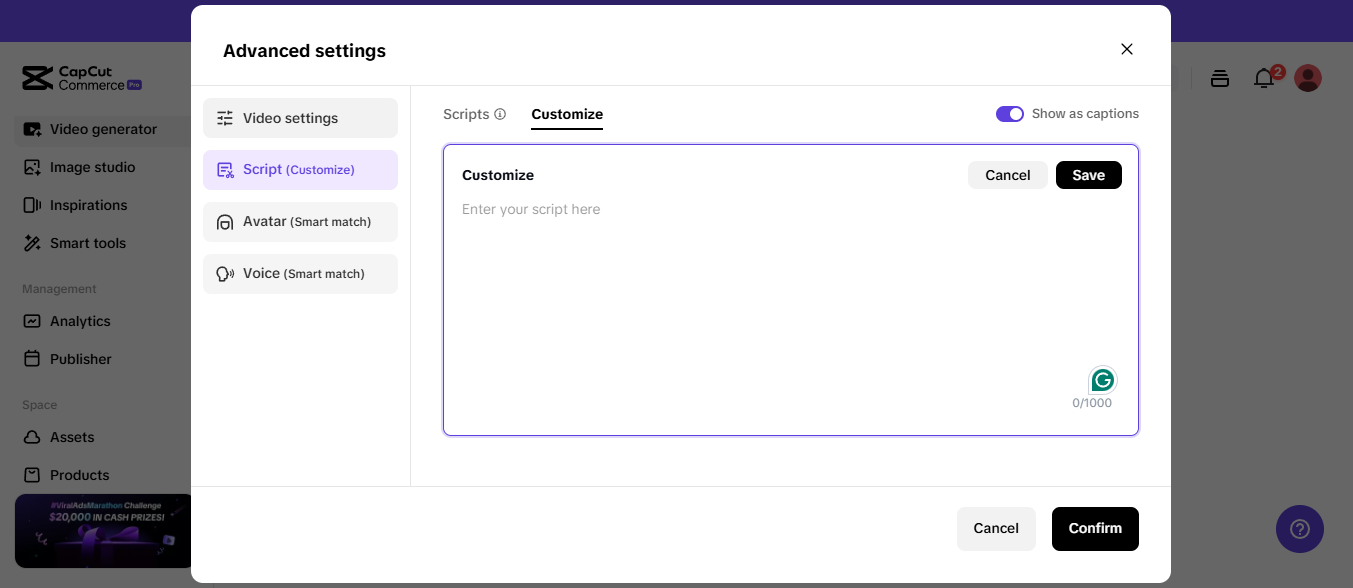Close the Advanced settings dialog
1353x588 pixels.
[x=1127, y=49]
